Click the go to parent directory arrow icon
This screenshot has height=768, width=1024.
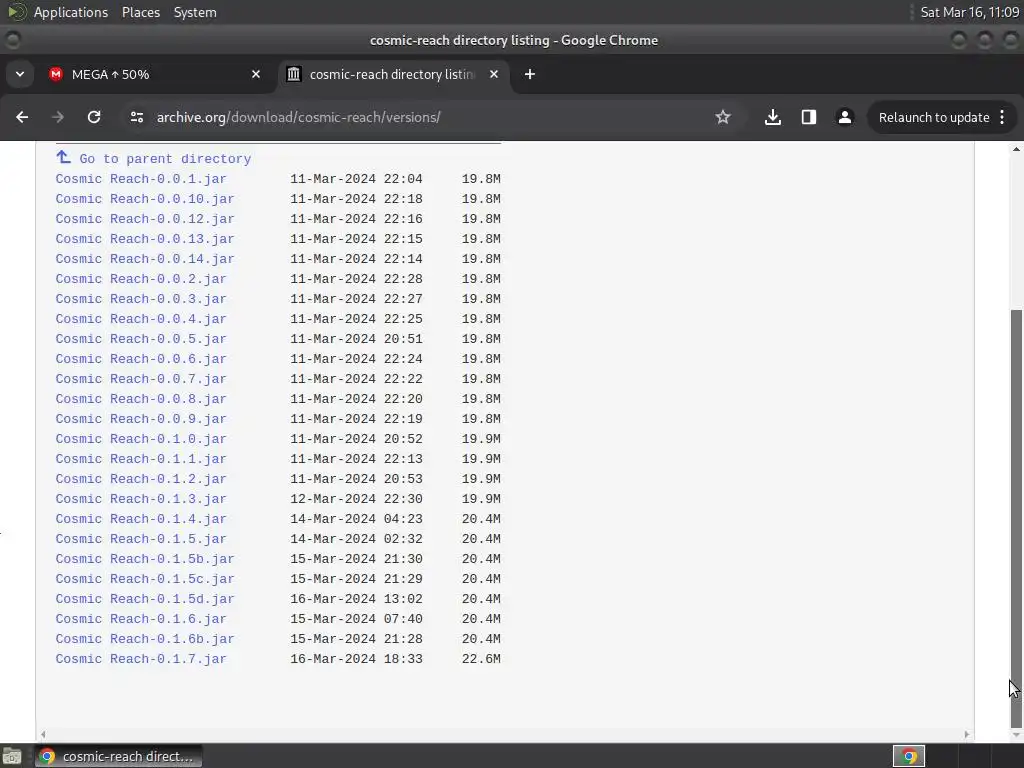coord(63,157)
